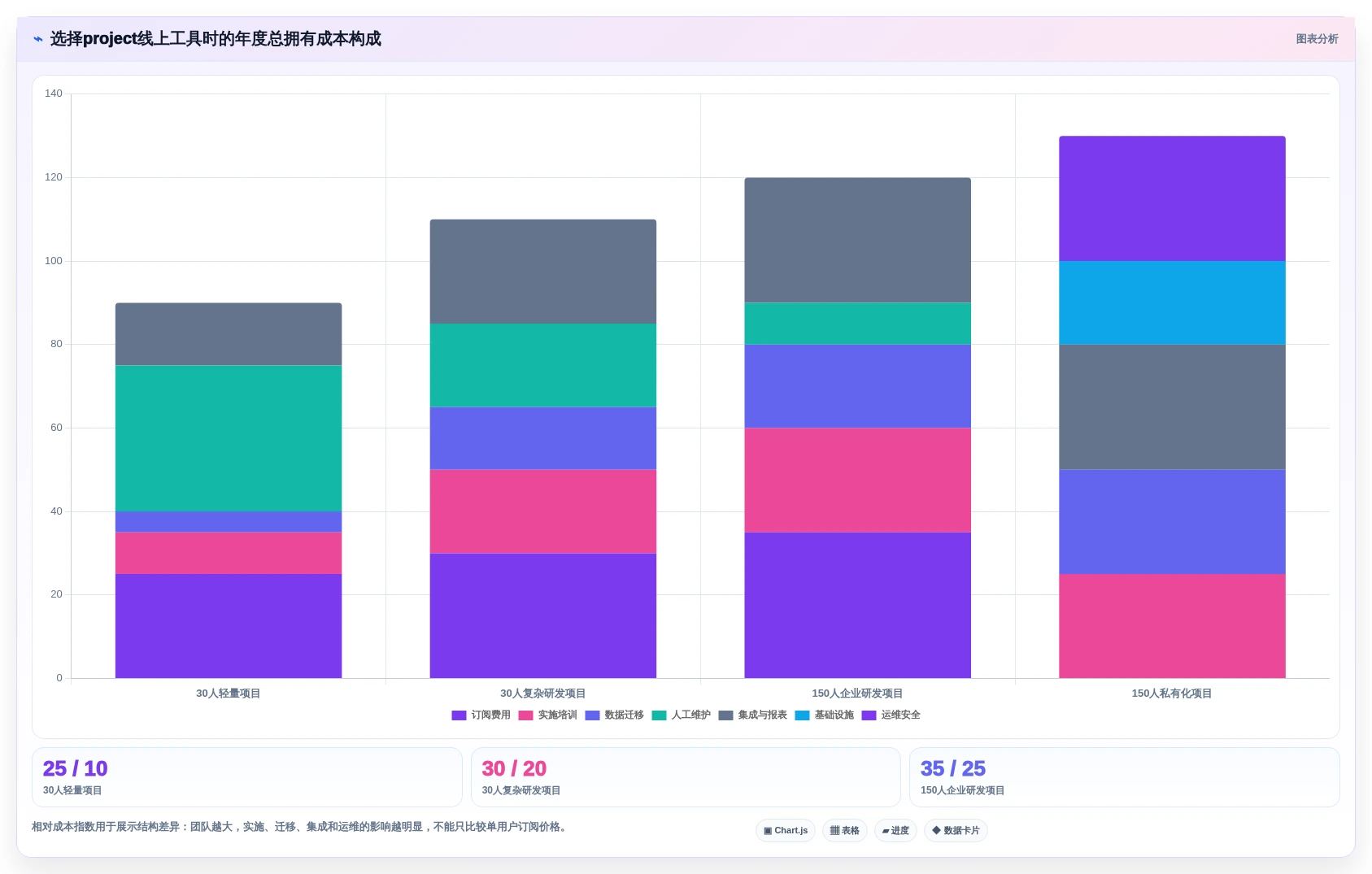Image resolution: width=1372 pixels, height=874 pixels.
Task: Click the gray 集成与报表 segment of 30人轻量项目 bar
Action: 229,334
